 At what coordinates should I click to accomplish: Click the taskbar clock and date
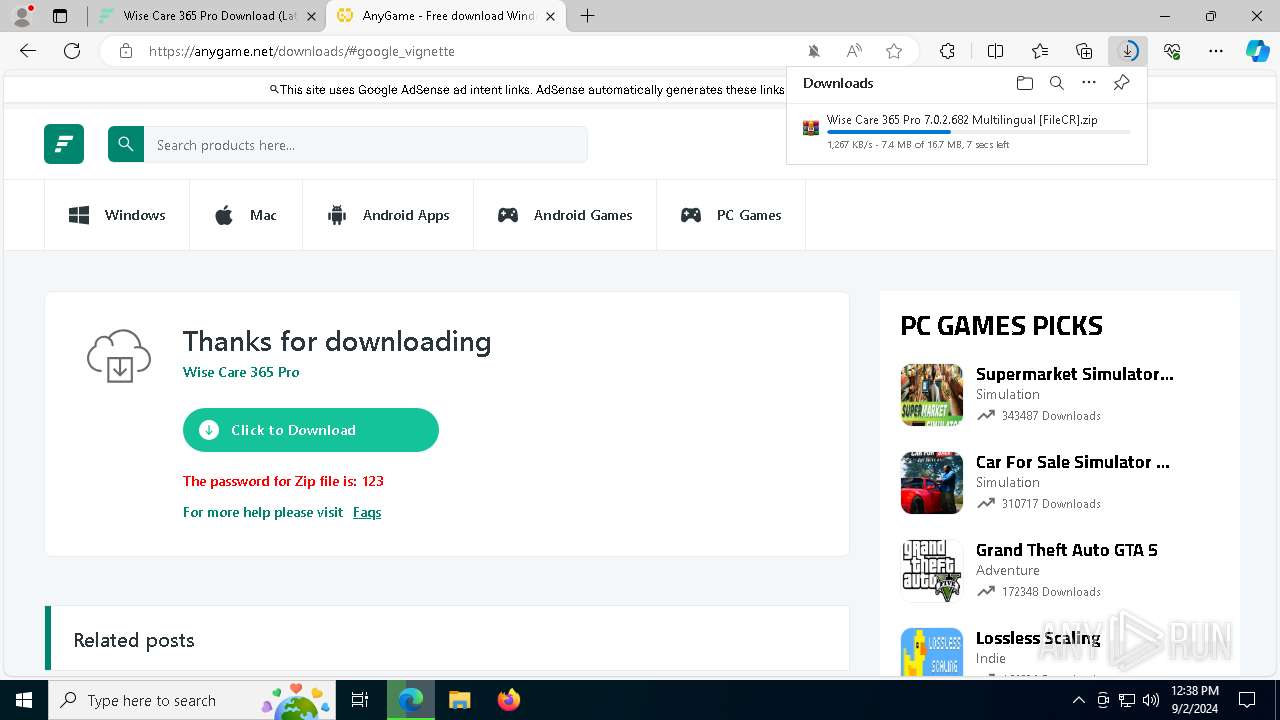coord(1194,700)
